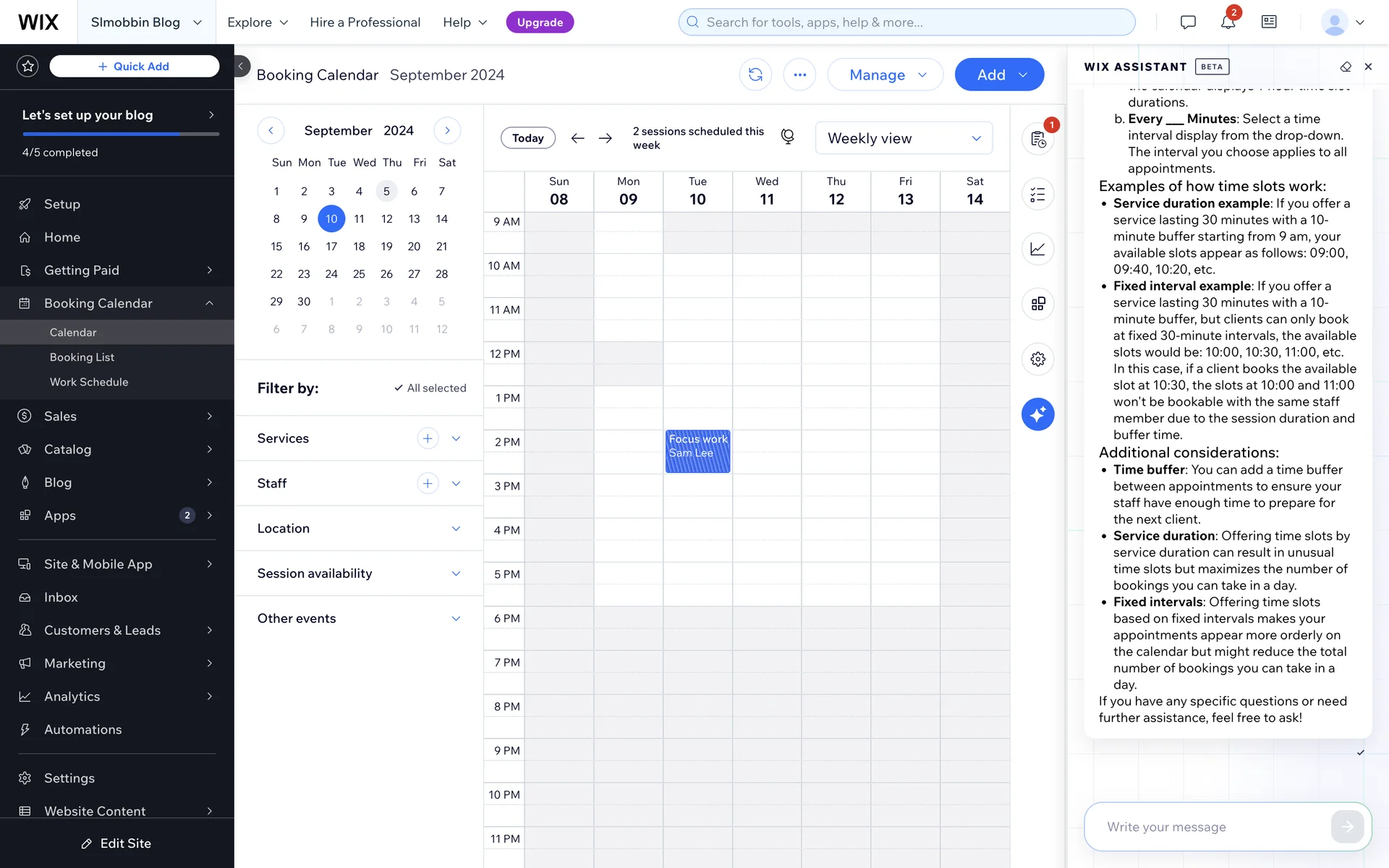
Task: Open the Weekly view dropdown
Action: 904,138
